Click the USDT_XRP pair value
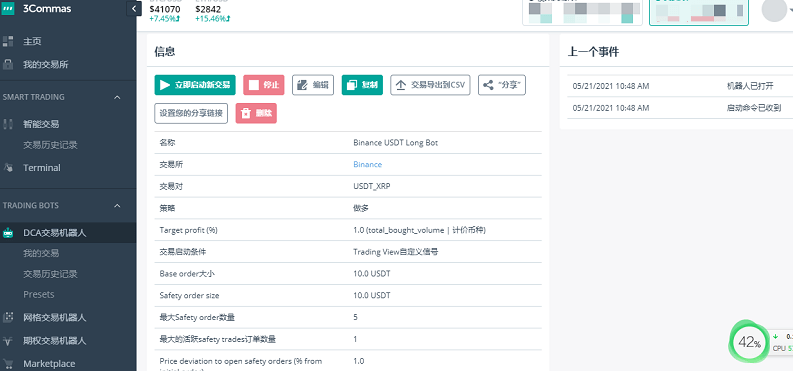 point(372,186)
